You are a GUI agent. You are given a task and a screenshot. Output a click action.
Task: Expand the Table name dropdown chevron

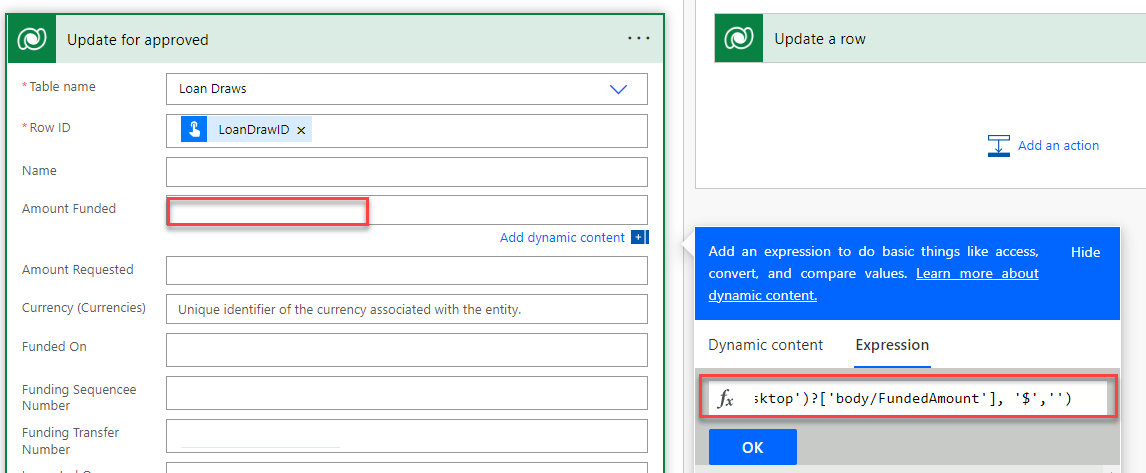point(618,89)
